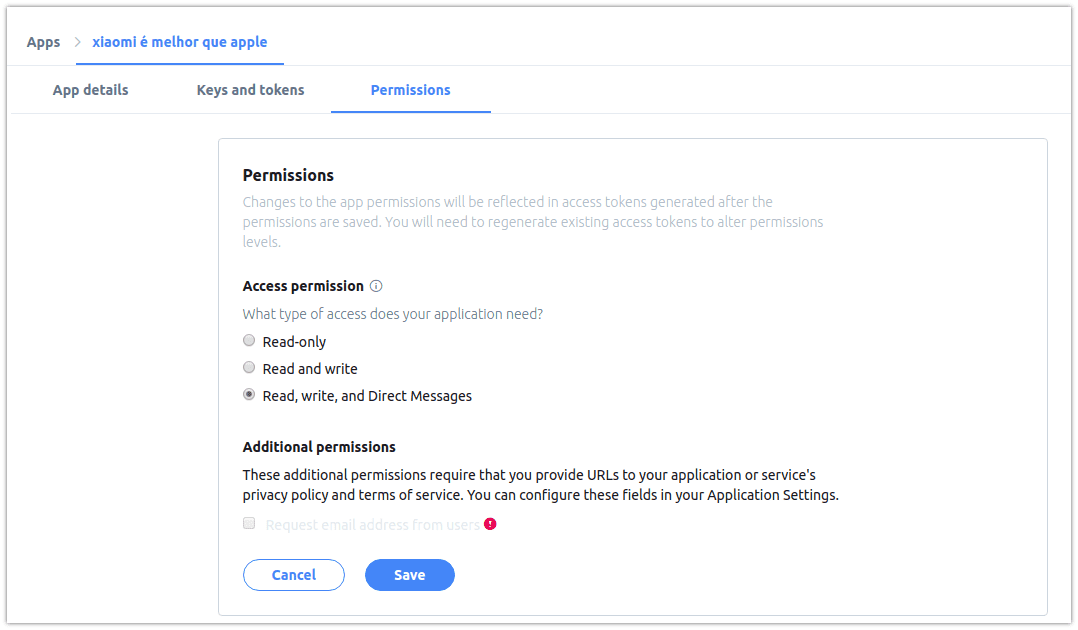The image size is (1078, 630).
Task: Select Read, write, and Direct Messages radio
Action: [249, 395]
